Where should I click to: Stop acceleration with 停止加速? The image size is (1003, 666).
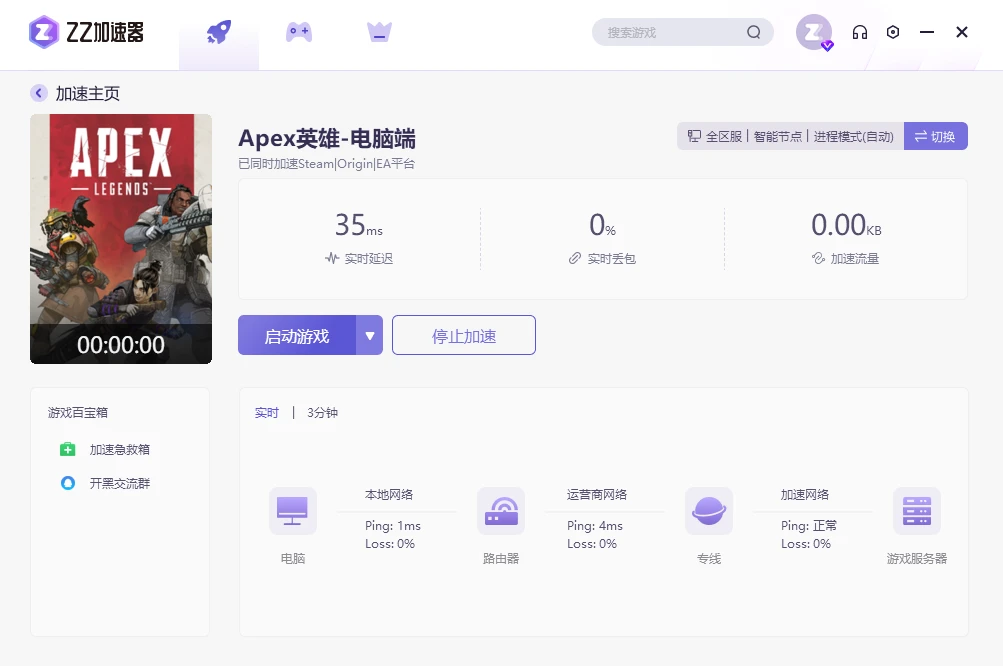[464, 335]
